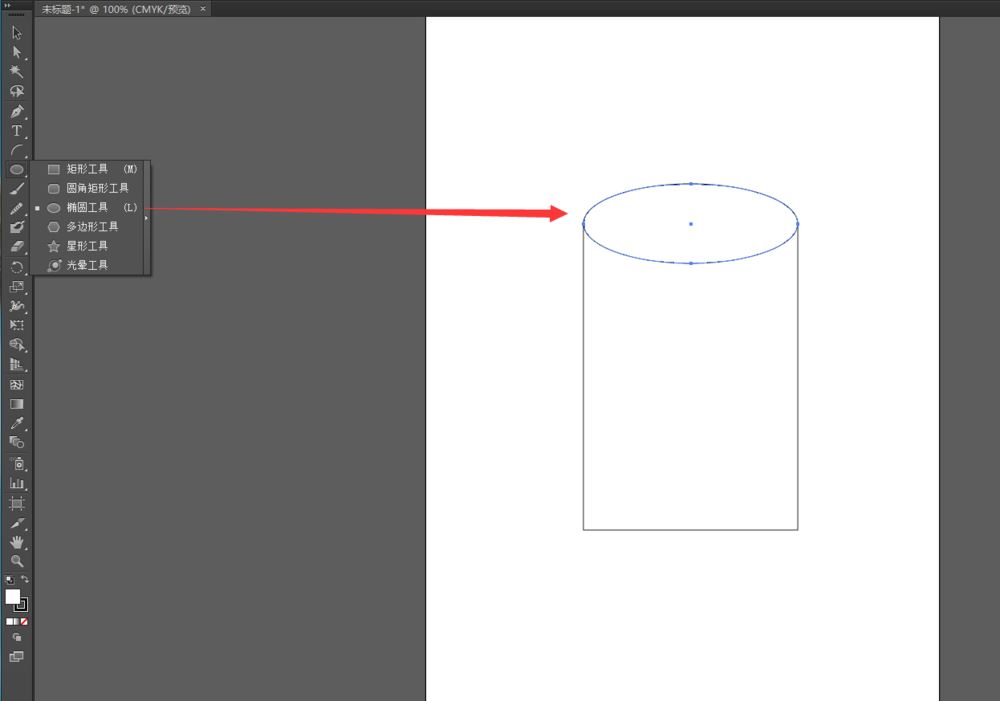Choose 矩形工具 from the flyout menu

(x=87, y=169)
